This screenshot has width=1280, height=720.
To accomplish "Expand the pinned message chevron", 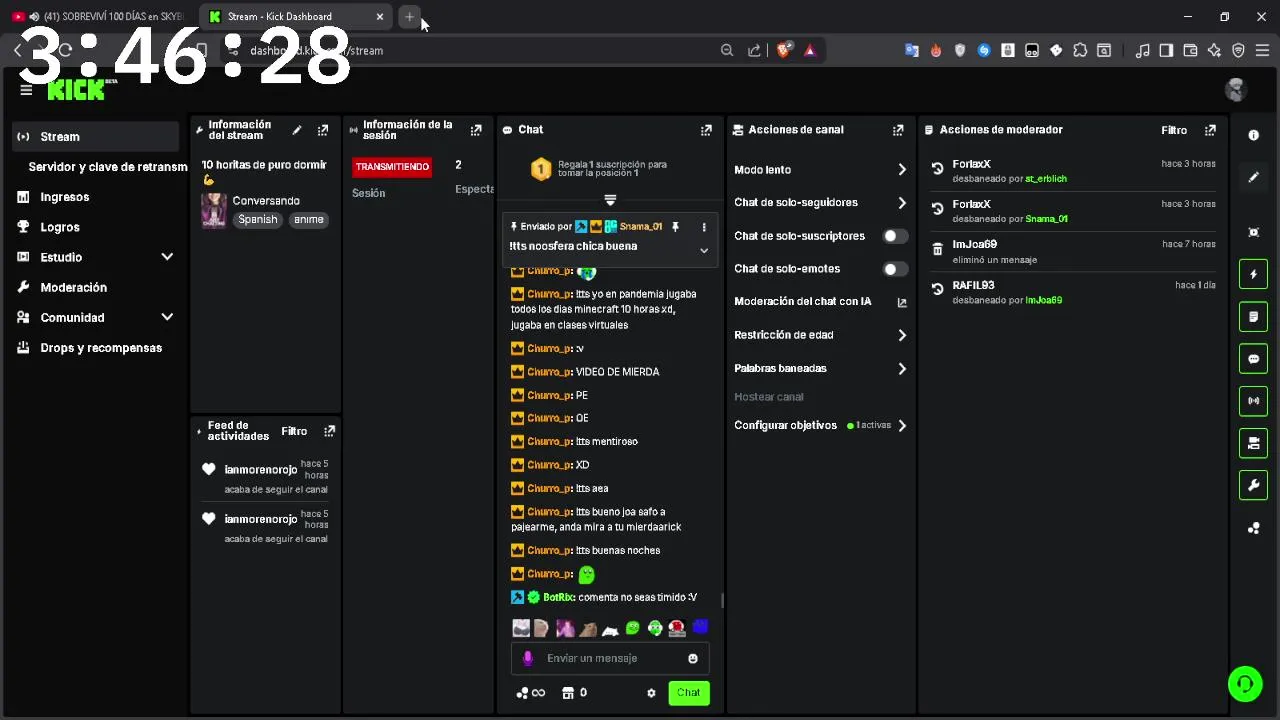I will tap(704, 251).
